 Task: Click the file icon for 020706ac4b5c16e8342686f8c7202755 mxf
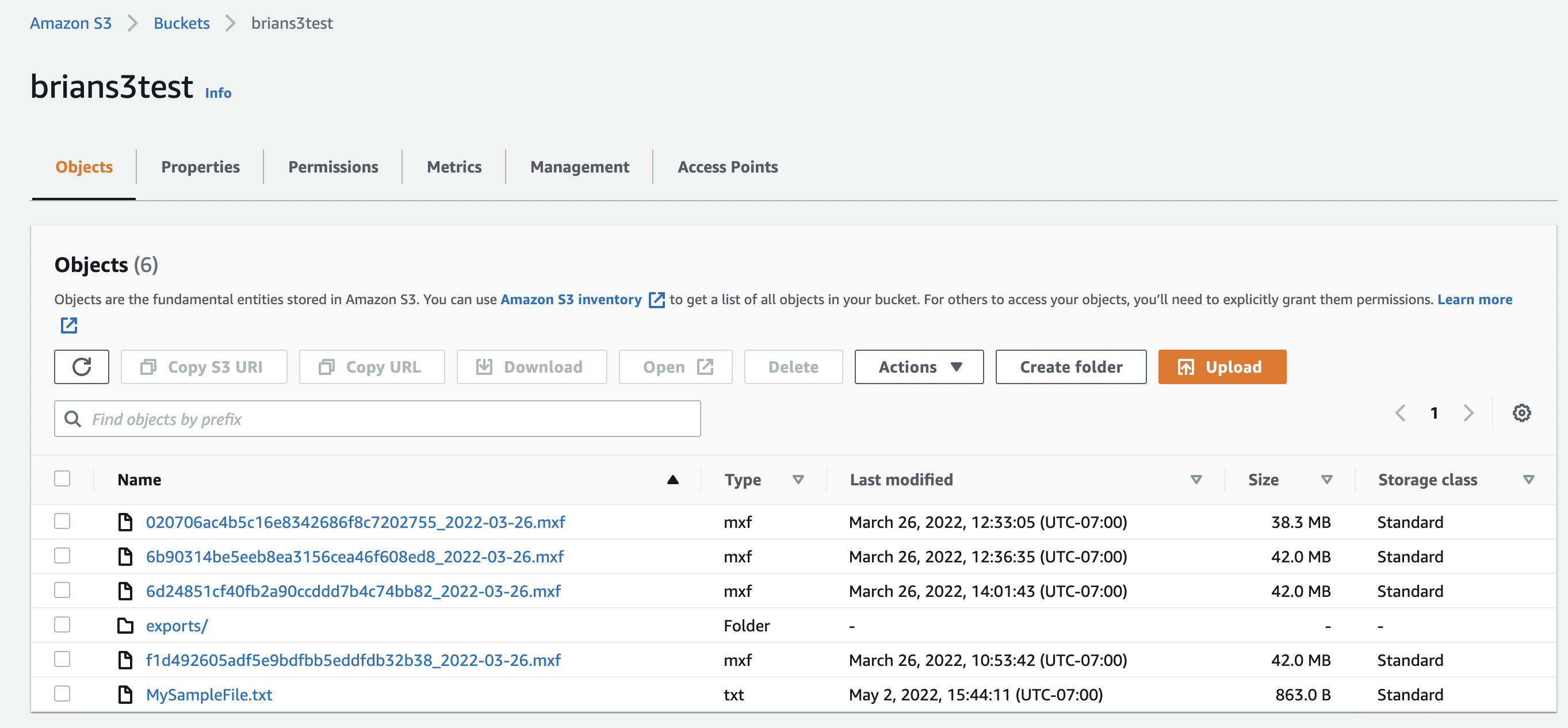(125, 522)
